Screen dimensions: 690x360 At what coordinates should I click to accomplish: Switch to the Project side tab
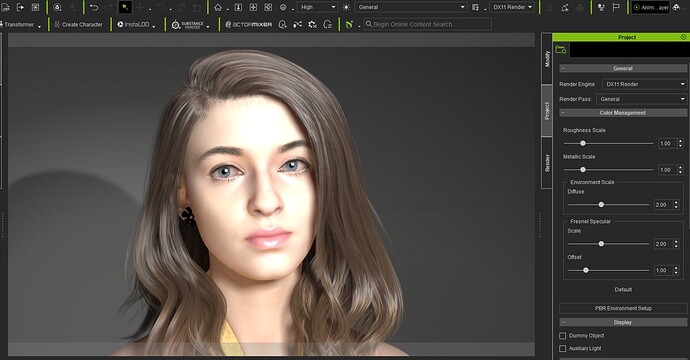tap(547, 110)
